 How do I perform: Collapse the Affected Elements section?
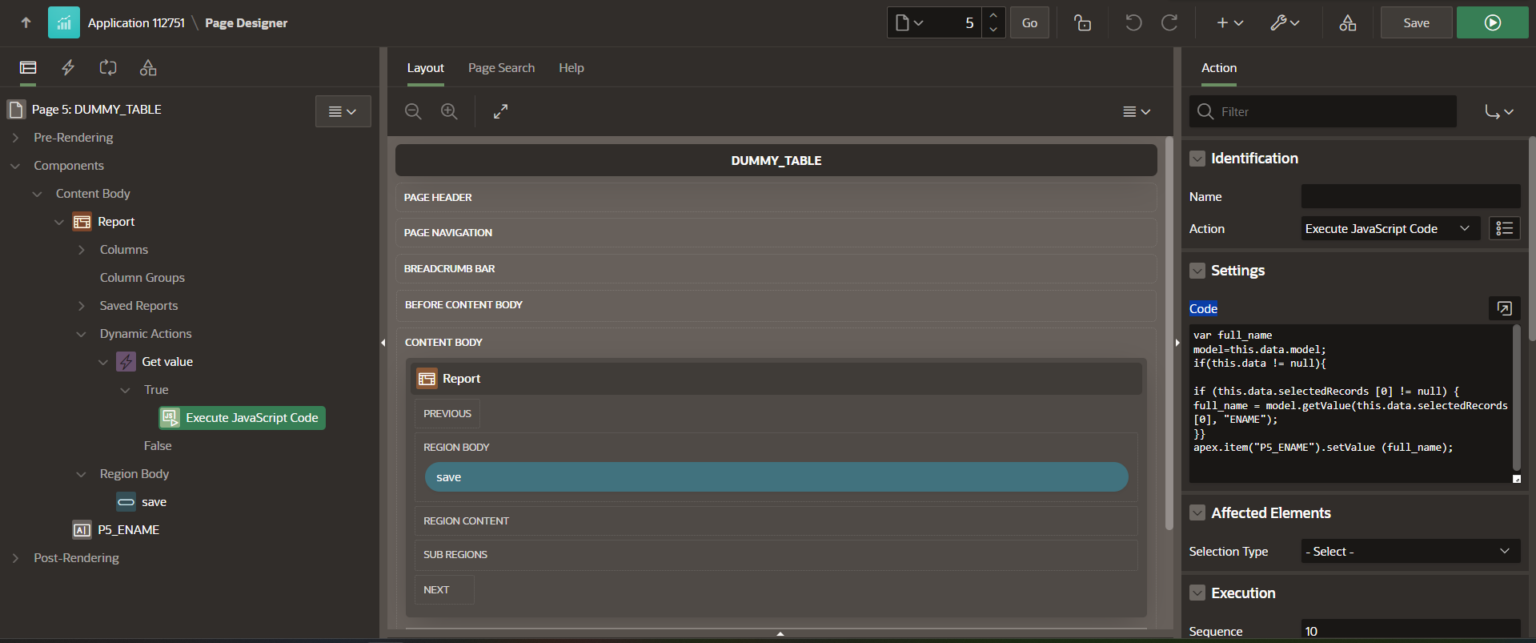[x=1197, y=513]
